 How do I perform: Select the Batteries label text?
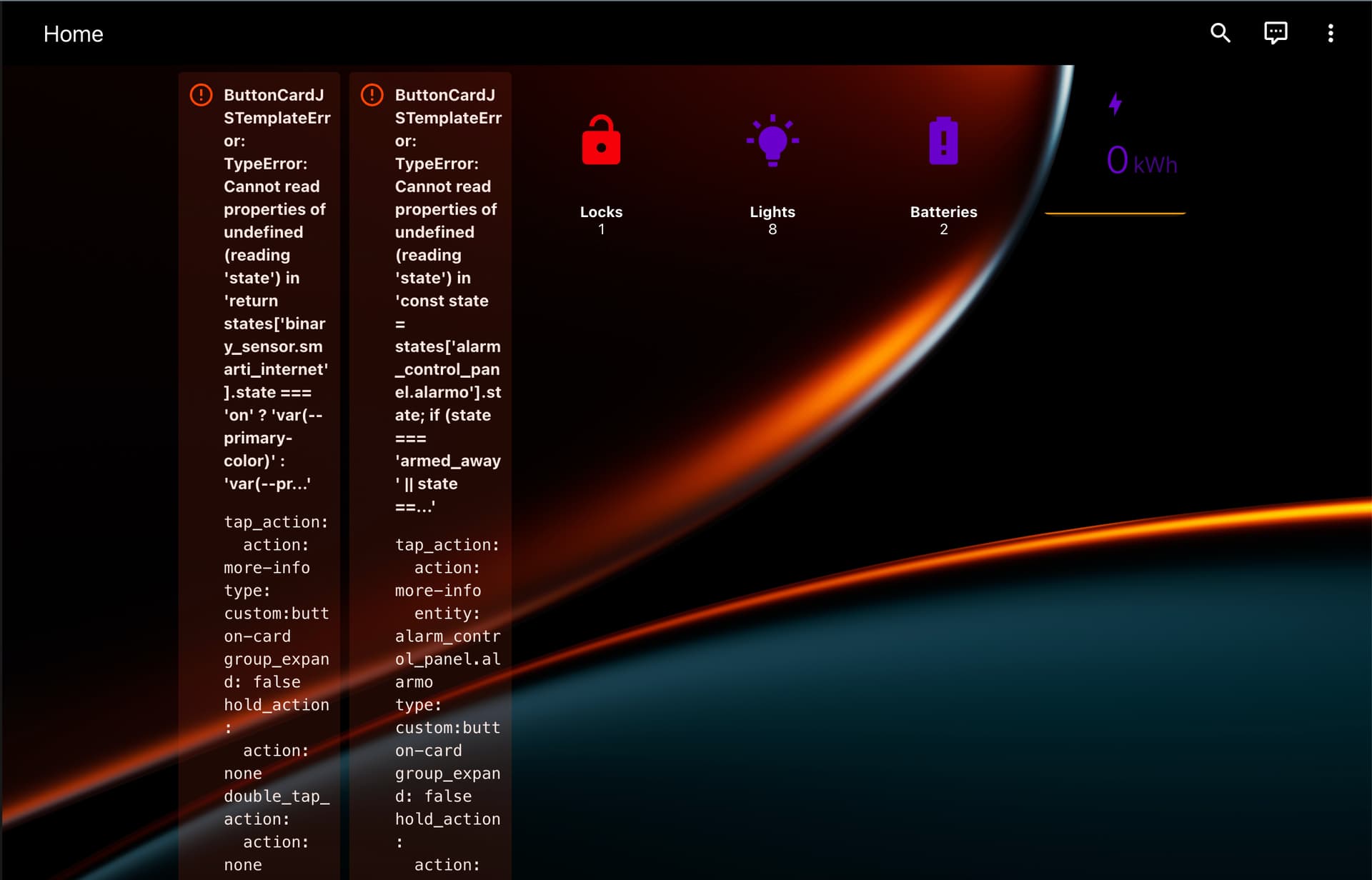[943, 212]
